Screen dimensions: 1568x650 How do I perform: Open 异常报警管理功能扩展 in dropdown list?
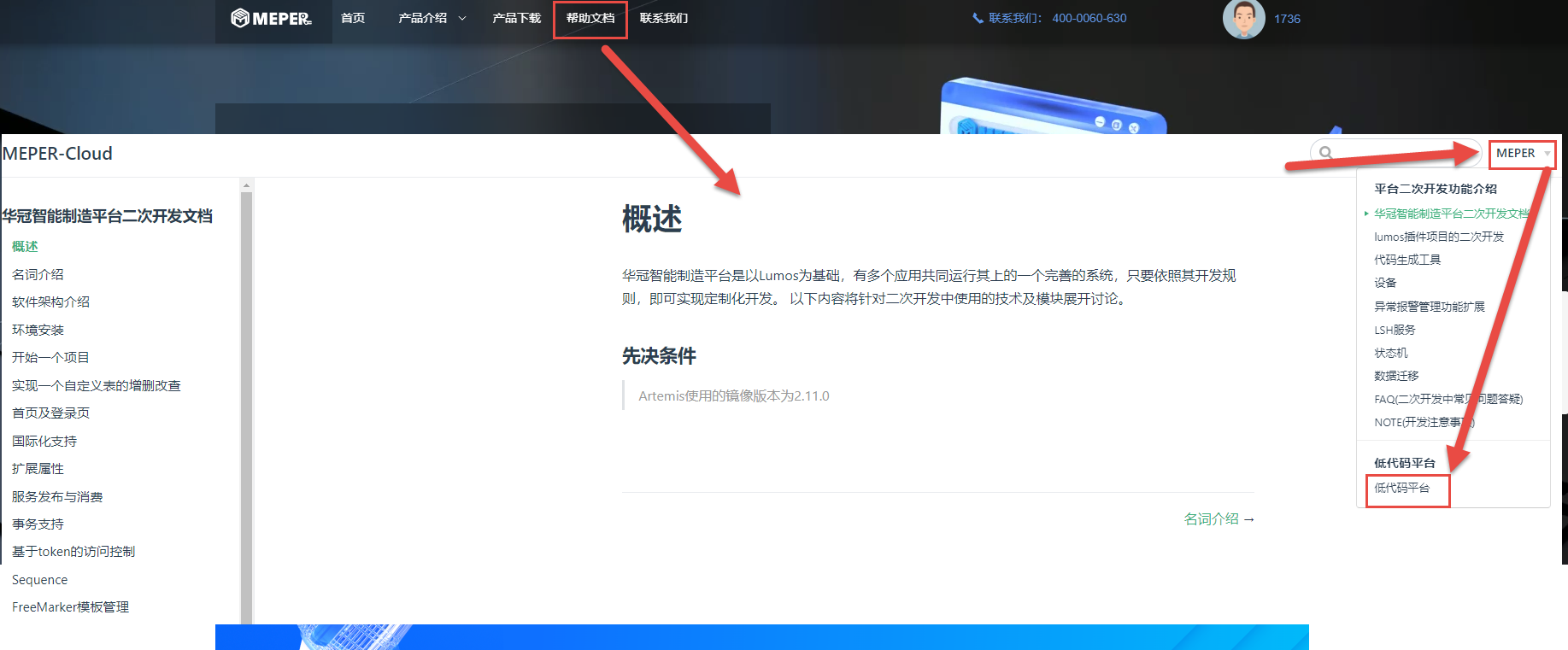tap(1430, 307)
